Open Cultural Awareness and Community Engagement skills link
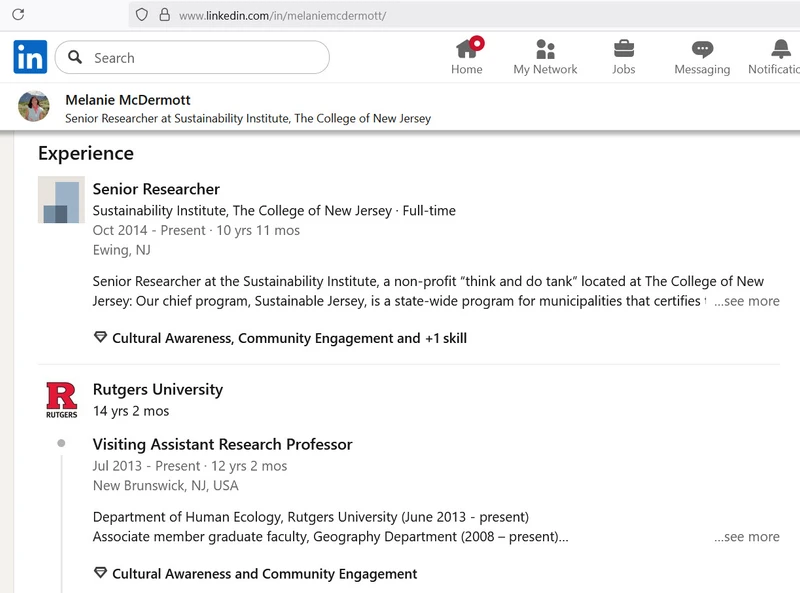800x593 pixels. point(264,574)
